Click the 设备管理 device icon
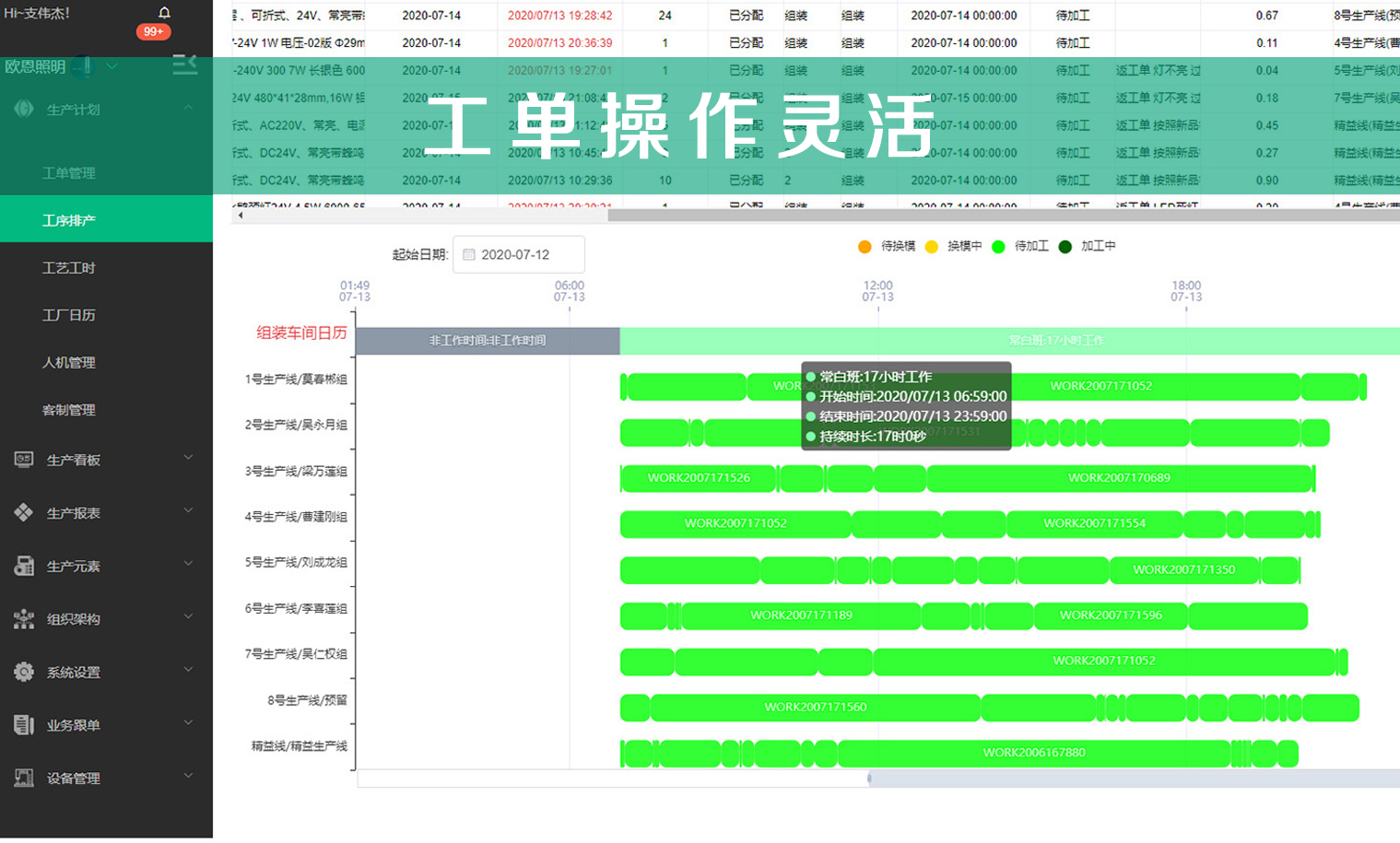1400x843 pixels. (23, 777)
